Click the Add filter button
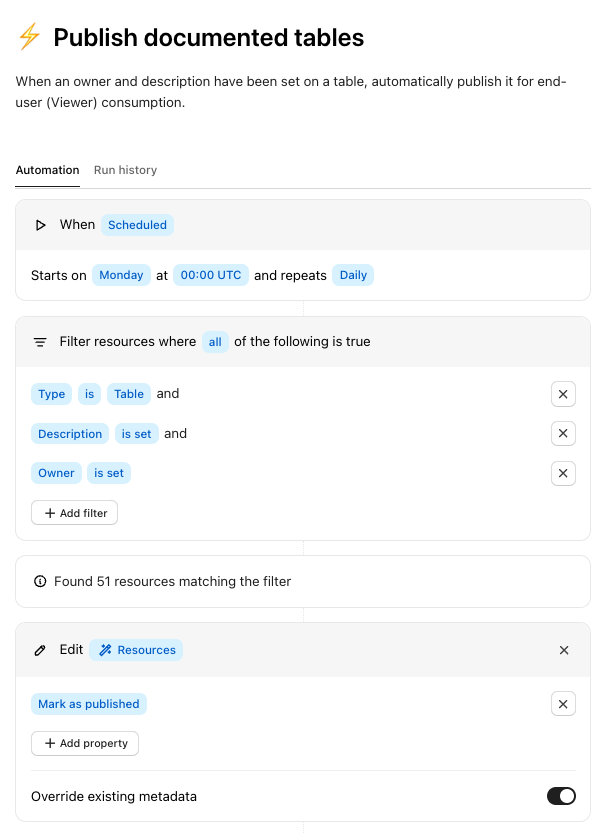The height and width of the screenshot is (834, 607). tap(75, 513)
